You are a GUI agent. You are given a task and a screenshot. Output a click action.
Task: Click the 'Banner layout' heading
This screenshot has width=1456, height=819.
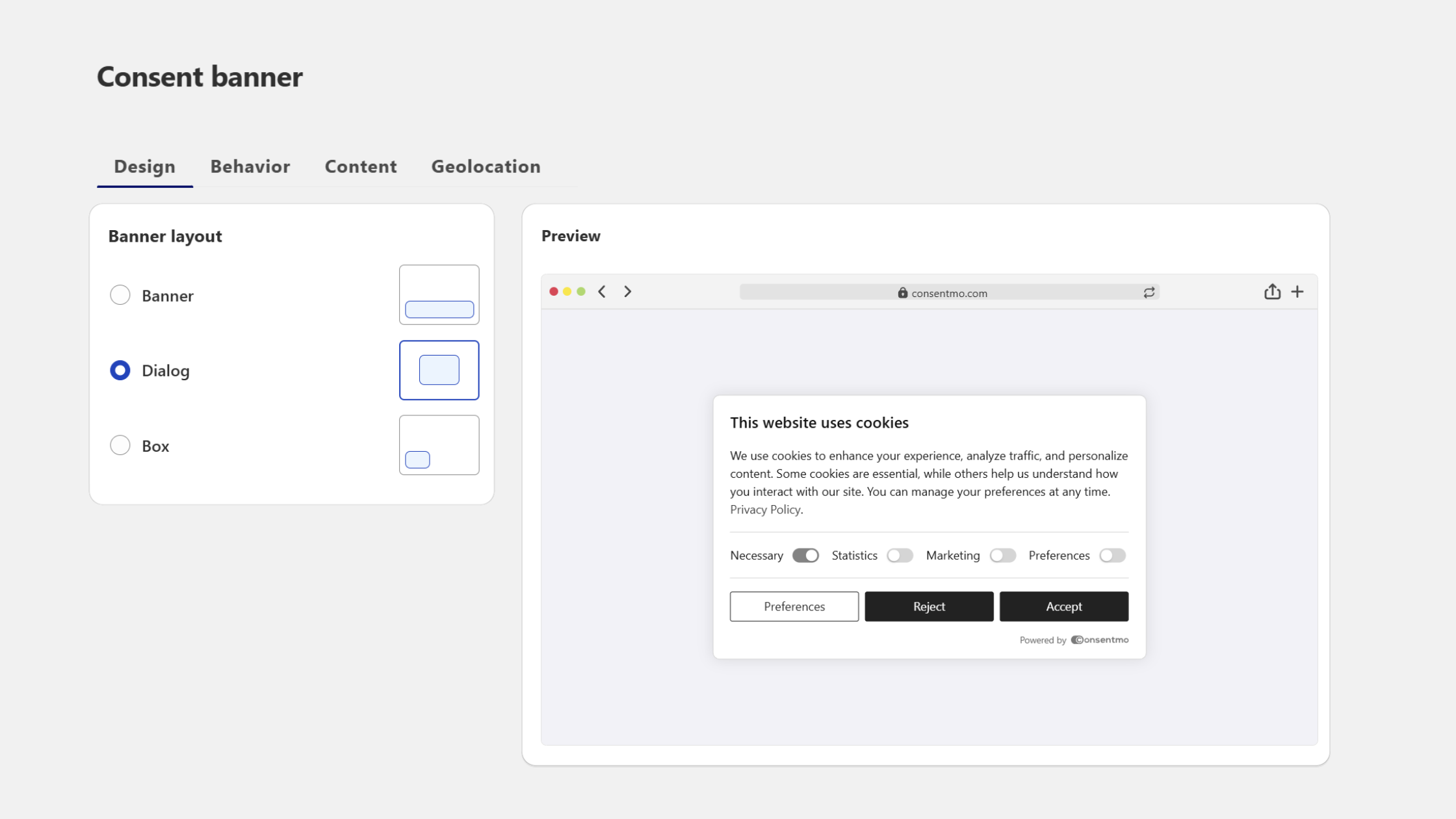165,236
